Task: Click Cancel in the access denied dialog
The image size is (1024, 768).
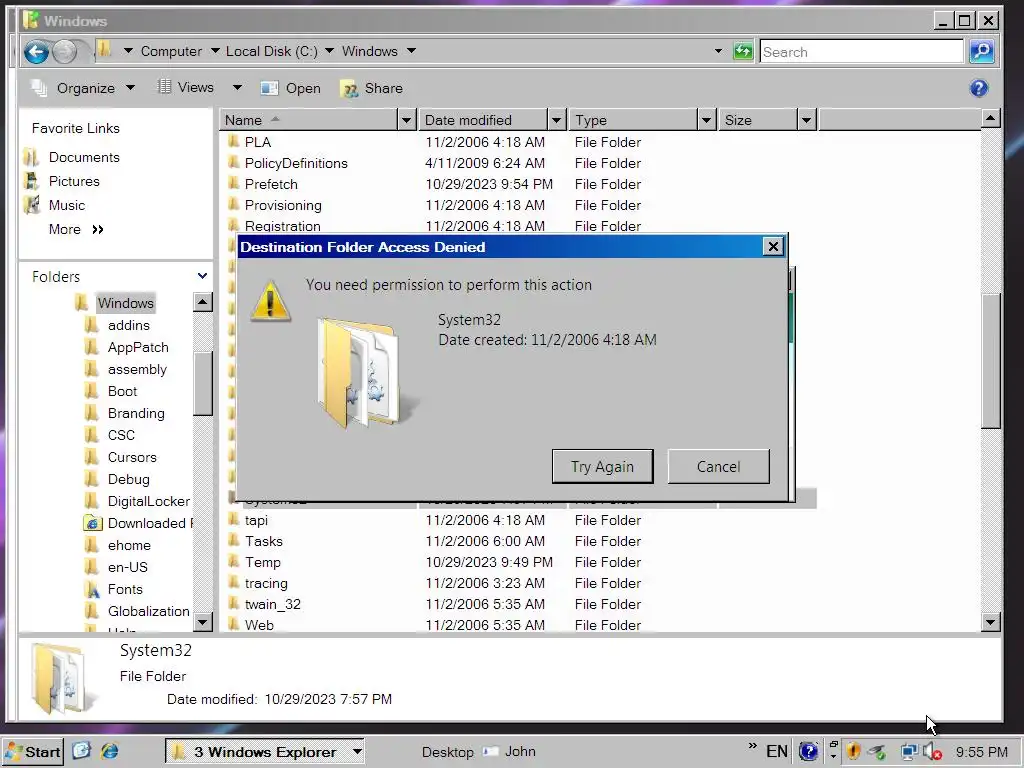Action: 718,466
